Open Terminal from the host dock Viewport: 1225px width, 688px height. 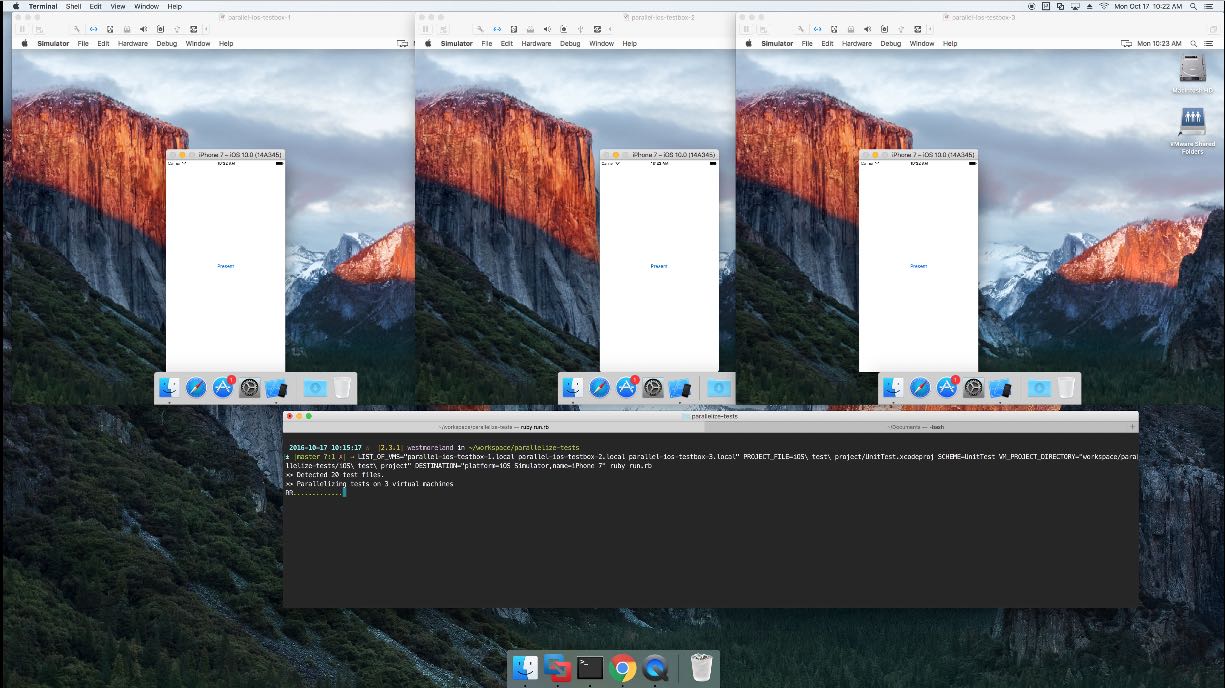tap(590, 668)
